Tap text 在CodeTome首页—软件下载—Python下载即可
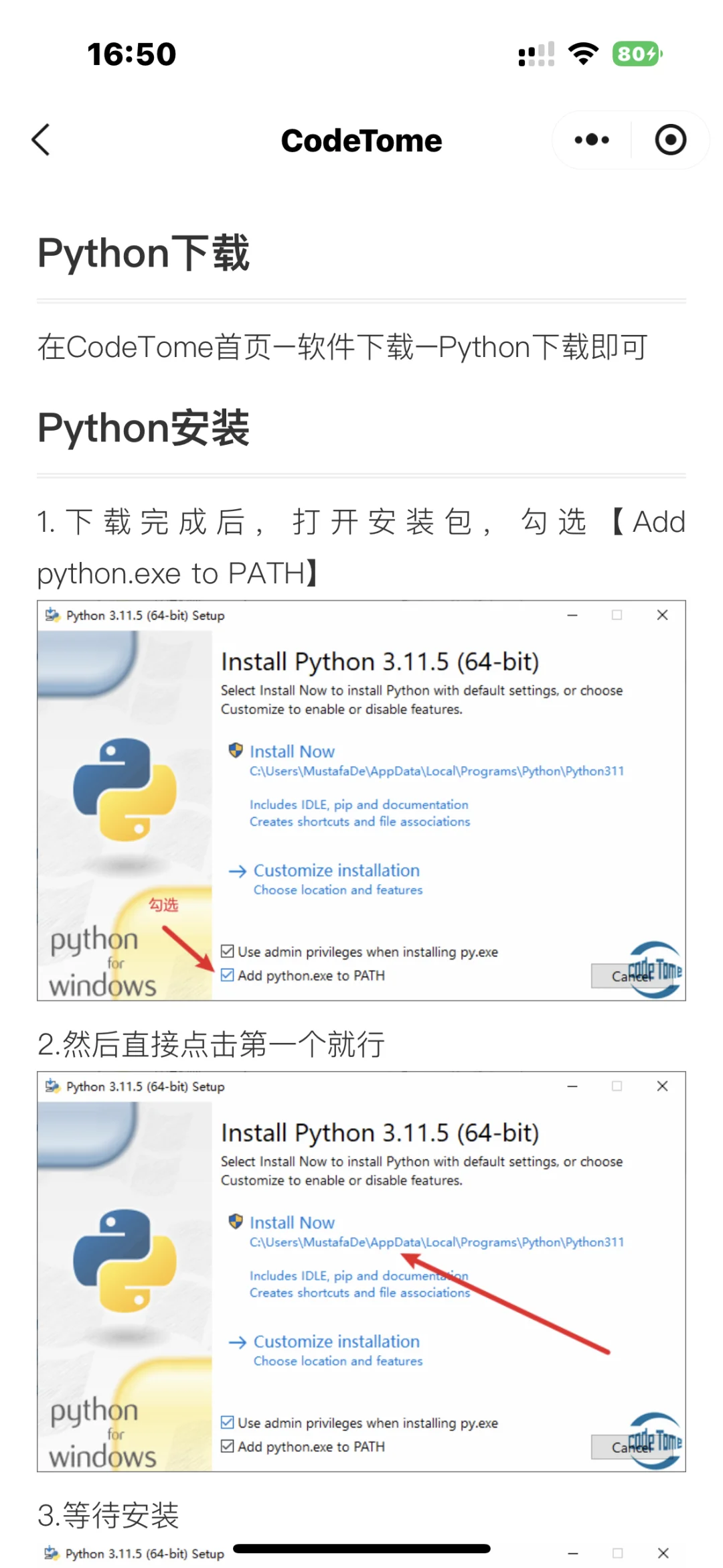 pos(342,347)
